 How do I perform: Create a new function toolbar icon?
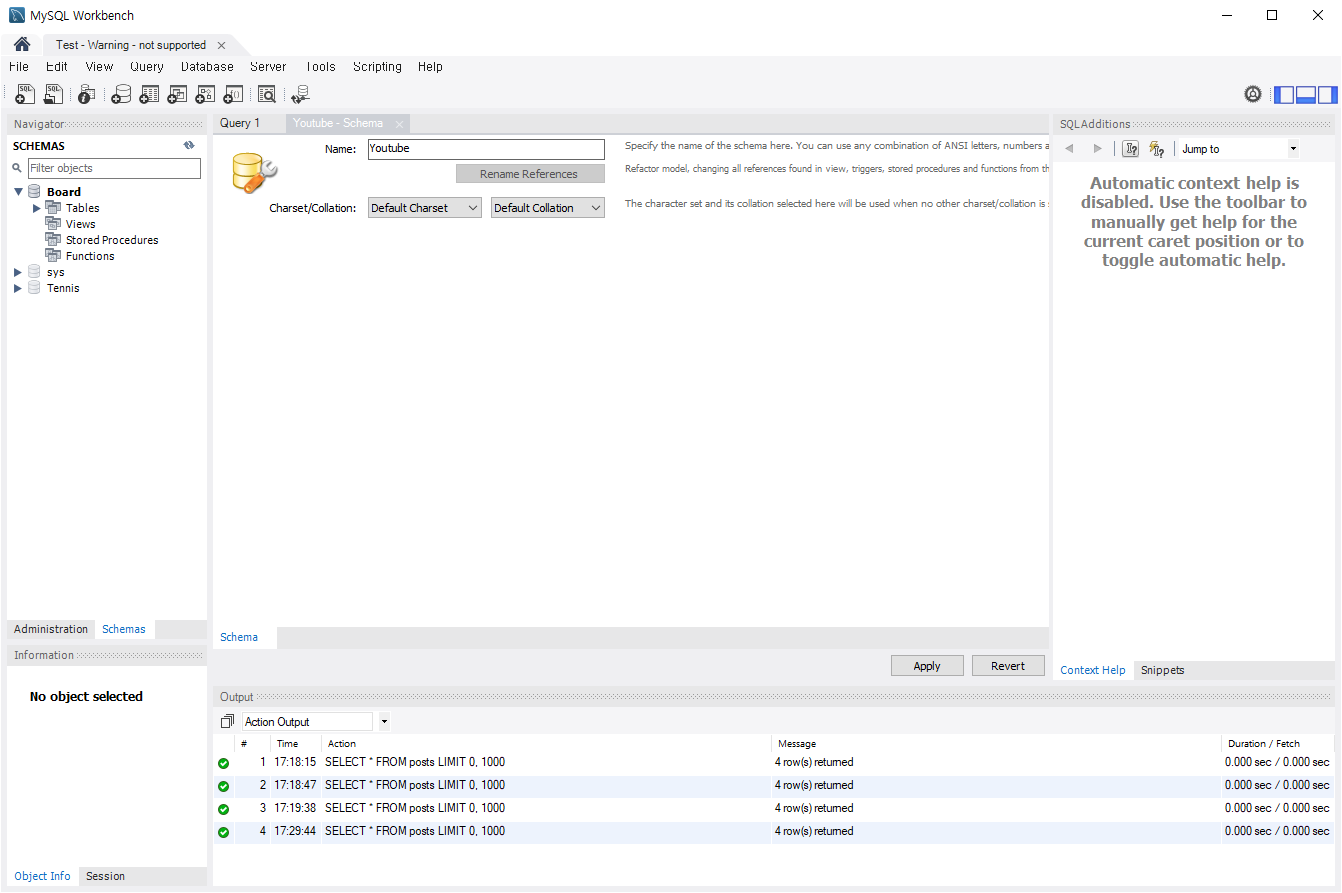[x=233, y=94]
